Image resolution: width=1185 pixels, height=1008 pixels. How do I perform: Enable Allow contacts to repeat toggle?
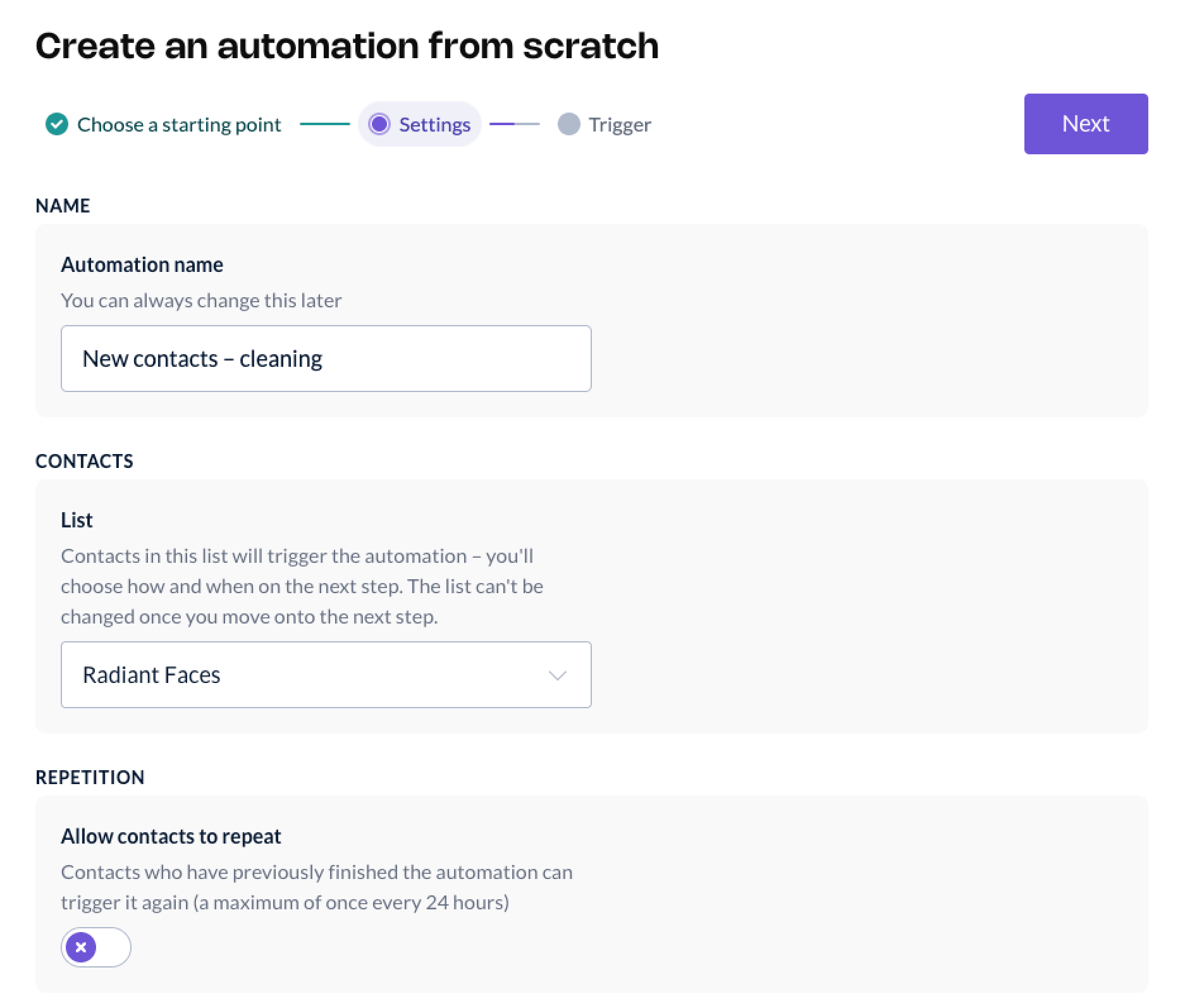point(96,947)
